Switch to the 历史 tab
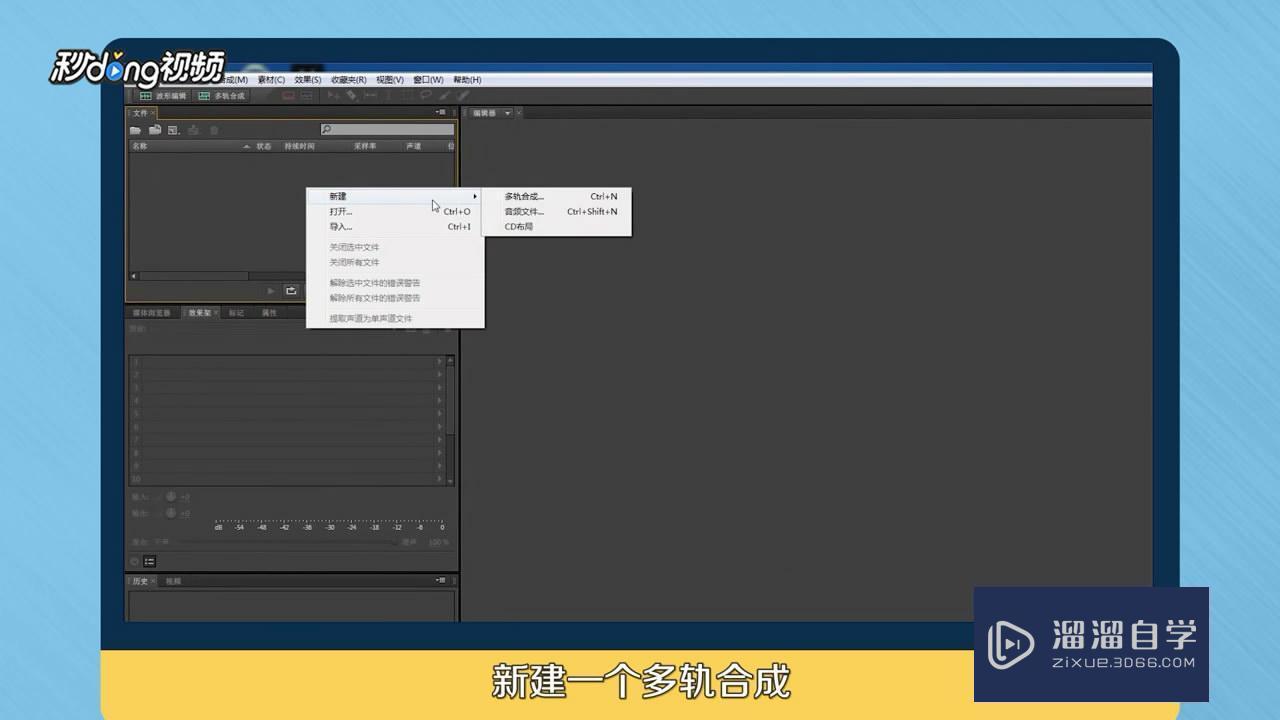The height and width of the screenshot is (720, 1280). pos(140,581)
